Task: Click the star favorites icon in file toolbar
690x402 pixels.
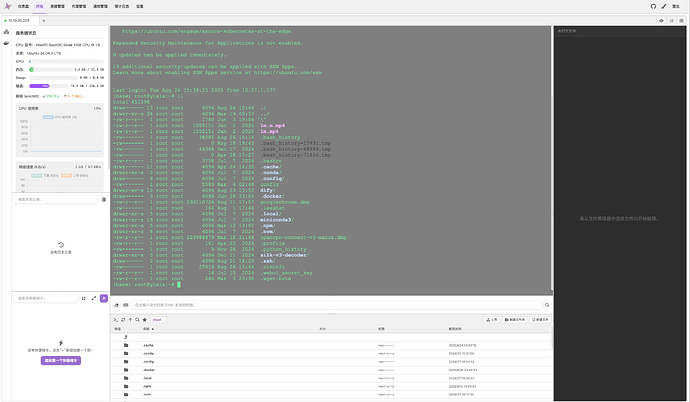Action: [x=144, y=320]
